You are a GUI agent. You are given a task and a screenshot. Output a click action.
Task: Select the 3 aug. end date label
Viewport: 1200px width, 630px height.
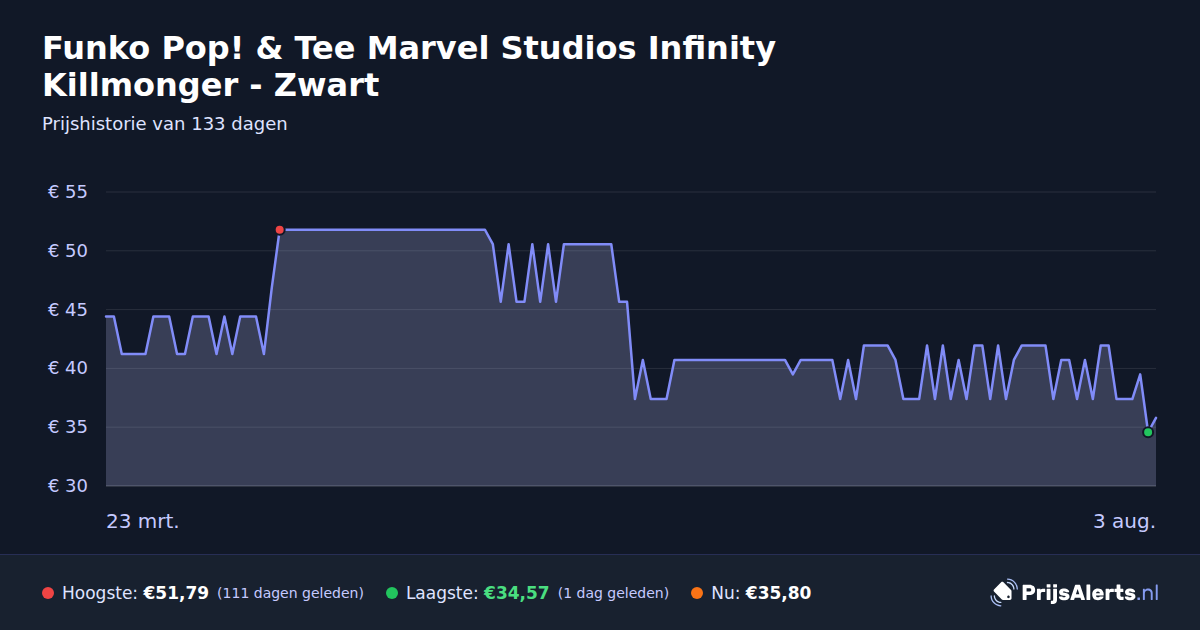coord(1124,521)
